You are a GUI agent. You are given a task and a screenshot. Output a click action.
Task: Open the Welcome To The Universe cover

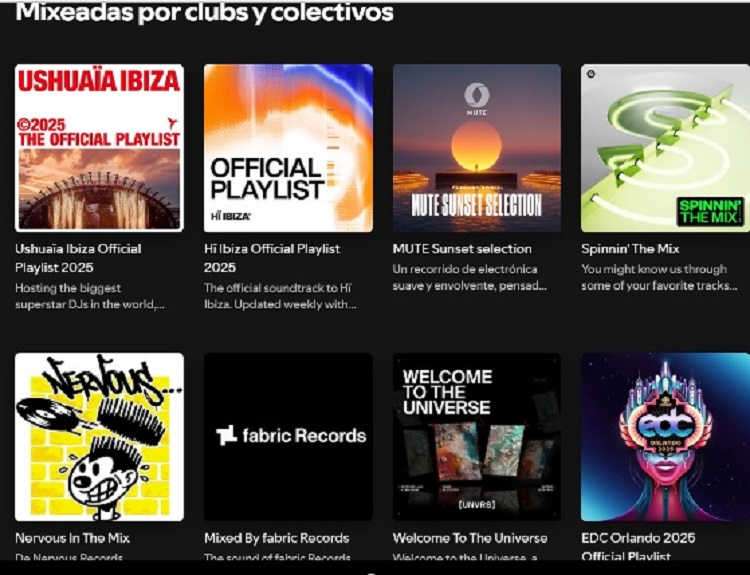tap(477, 437)
